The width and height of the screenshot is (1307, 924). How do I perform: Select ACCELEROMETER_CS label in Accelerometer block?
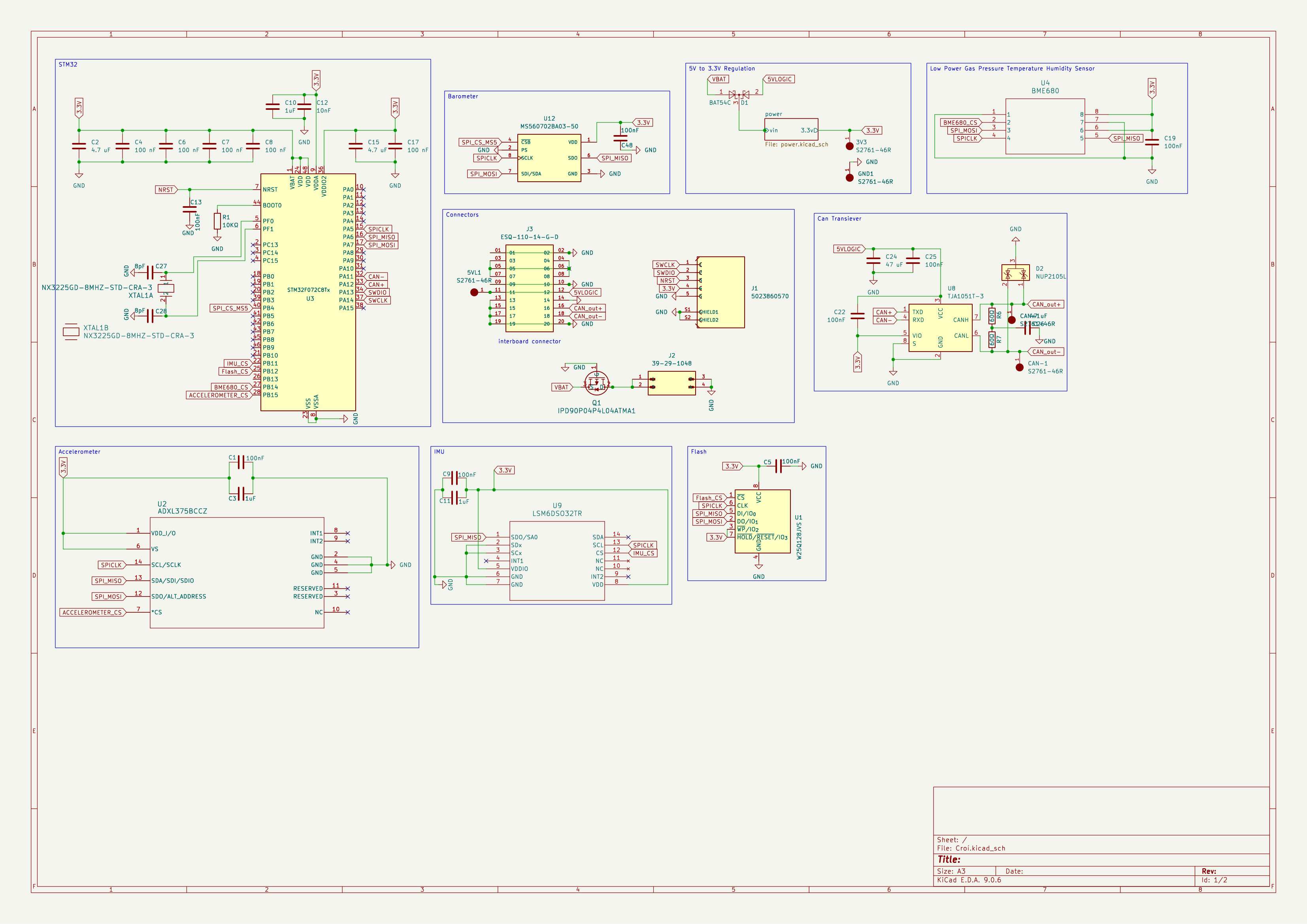[92, 612]
